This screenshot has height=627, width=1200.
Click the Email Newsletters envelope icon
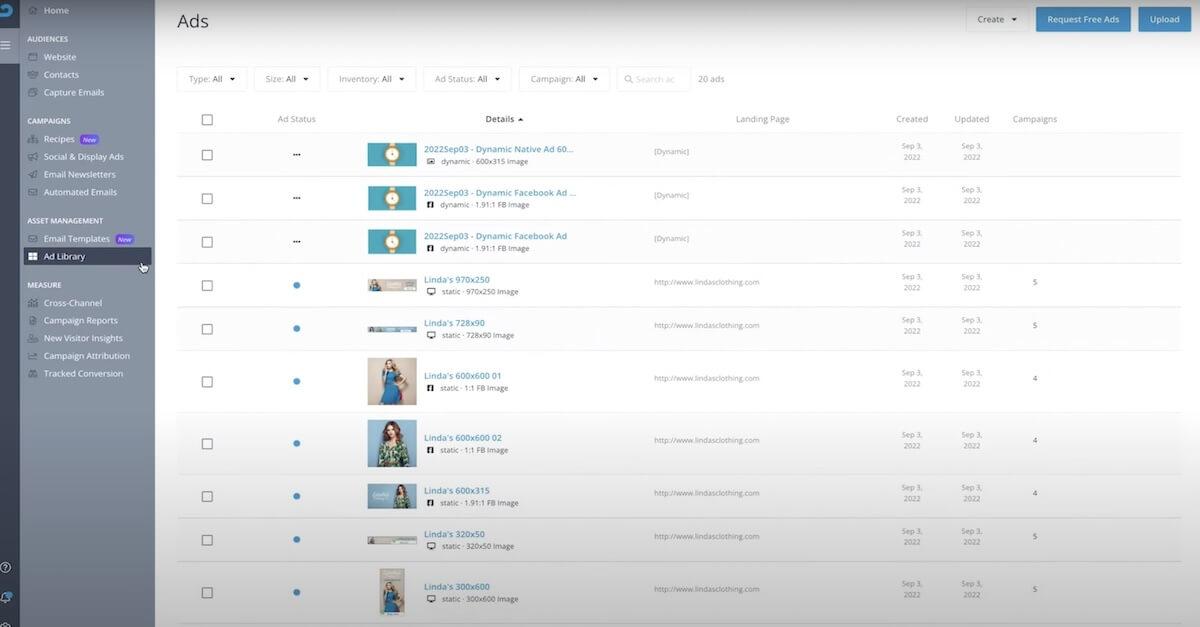coord(33,175)
